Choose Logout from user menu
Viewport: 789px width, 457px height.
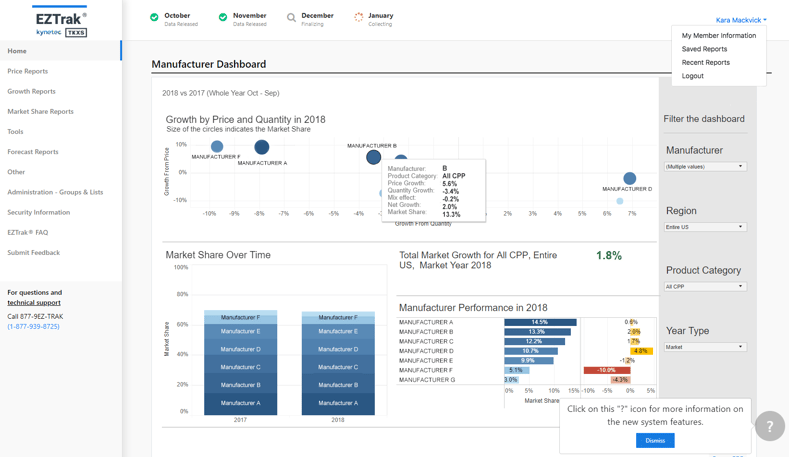click(x=692, y=76)
